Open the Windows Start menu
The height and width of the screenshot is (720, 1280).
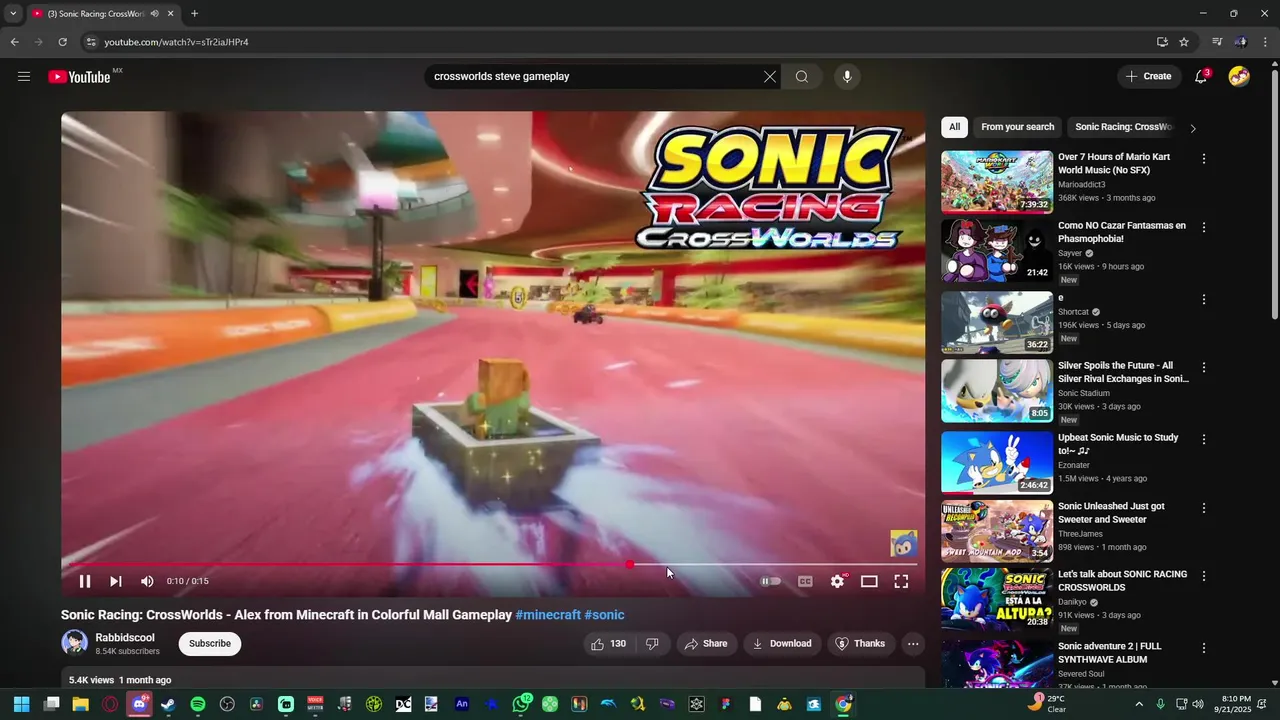(21, 704)
